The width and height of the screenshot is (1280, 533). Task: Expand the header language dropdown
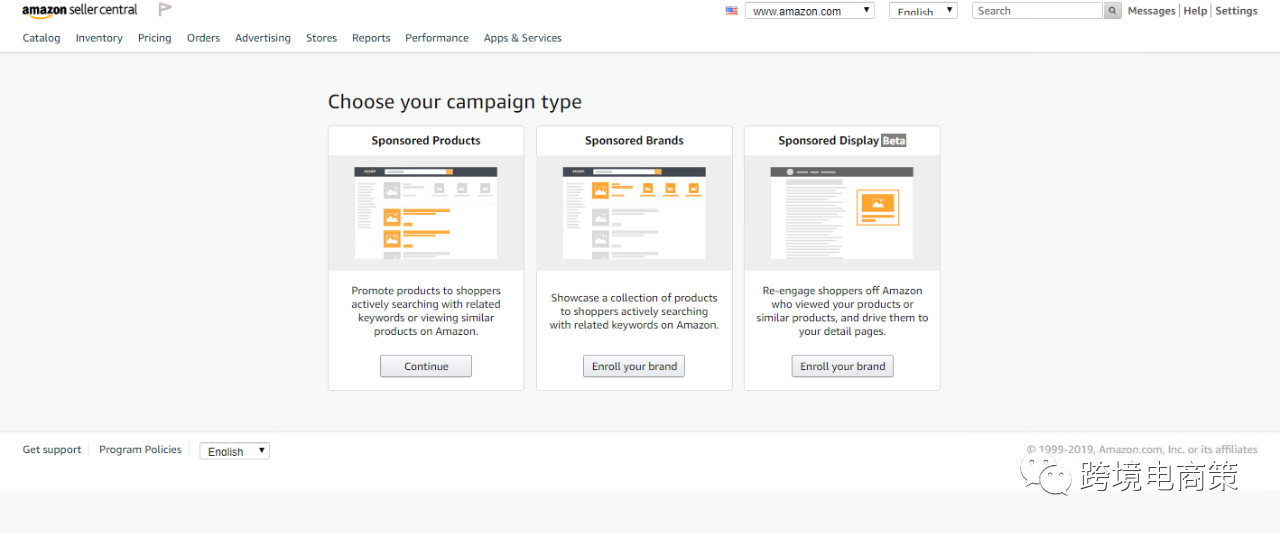pyautogui.click(x=923, y=11)
